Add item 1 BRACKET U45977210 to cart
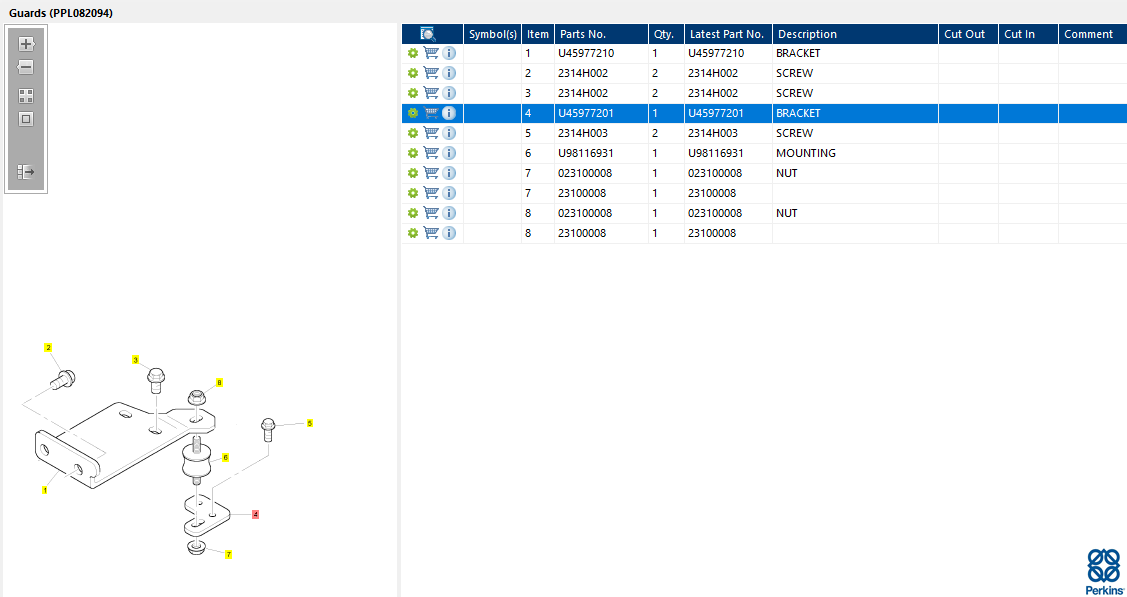Viewport: 1127px width, 597px height. [x=431, y=53]
